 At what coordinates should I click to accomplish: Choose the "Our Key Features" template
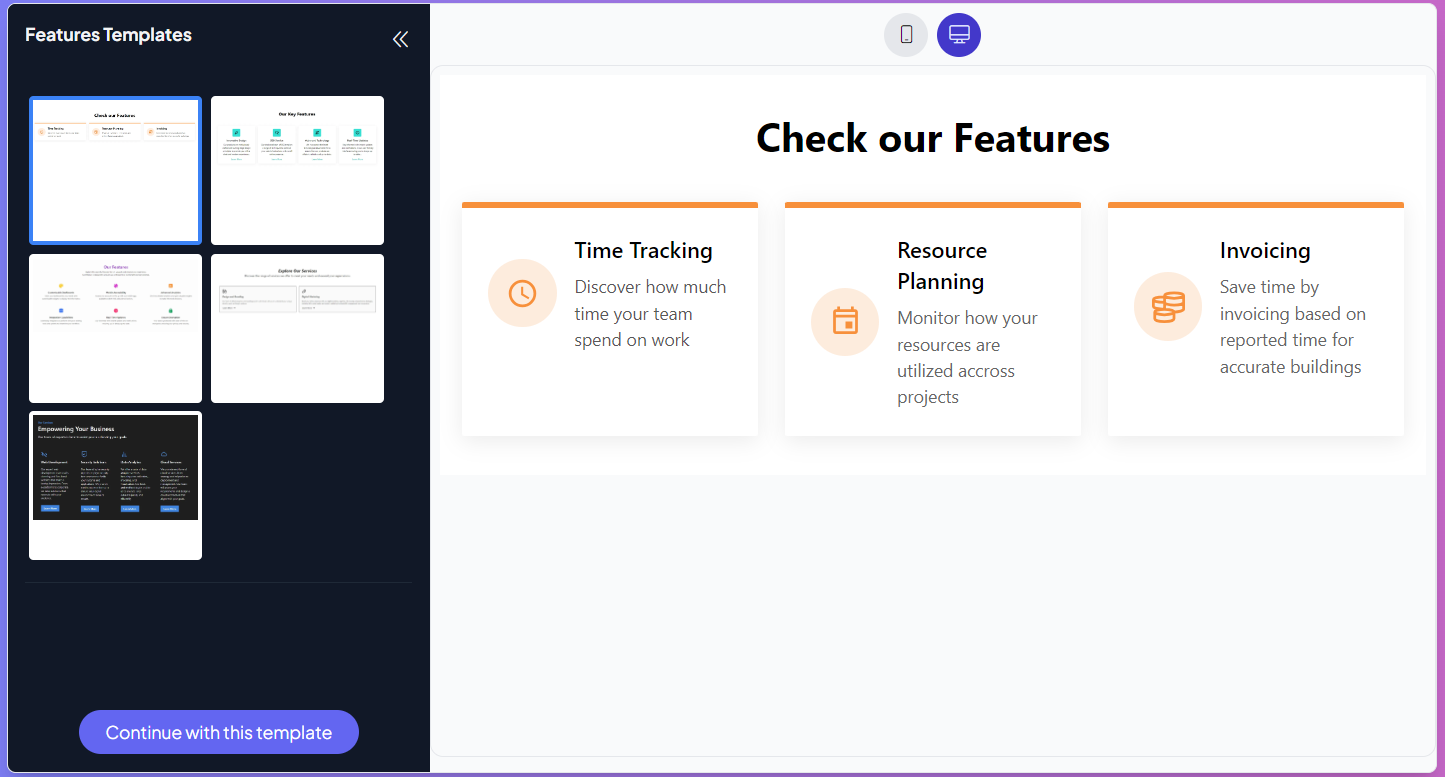coord(297,170)
